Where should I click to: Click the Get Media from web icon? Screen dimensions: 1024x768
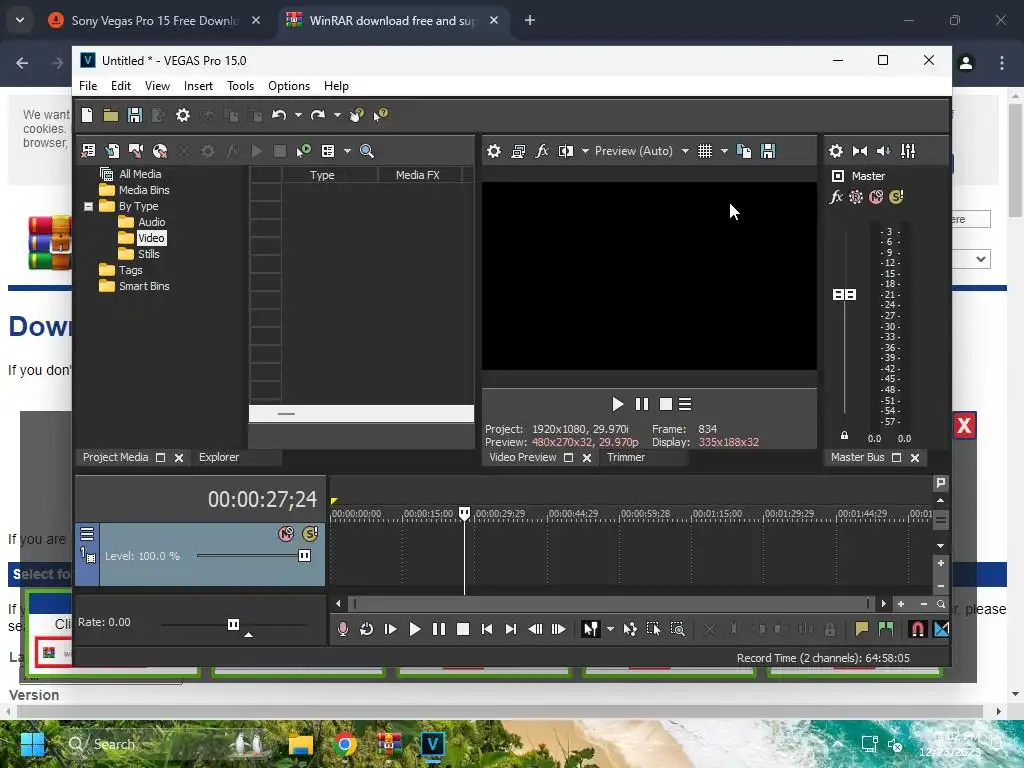pos(160,151)
